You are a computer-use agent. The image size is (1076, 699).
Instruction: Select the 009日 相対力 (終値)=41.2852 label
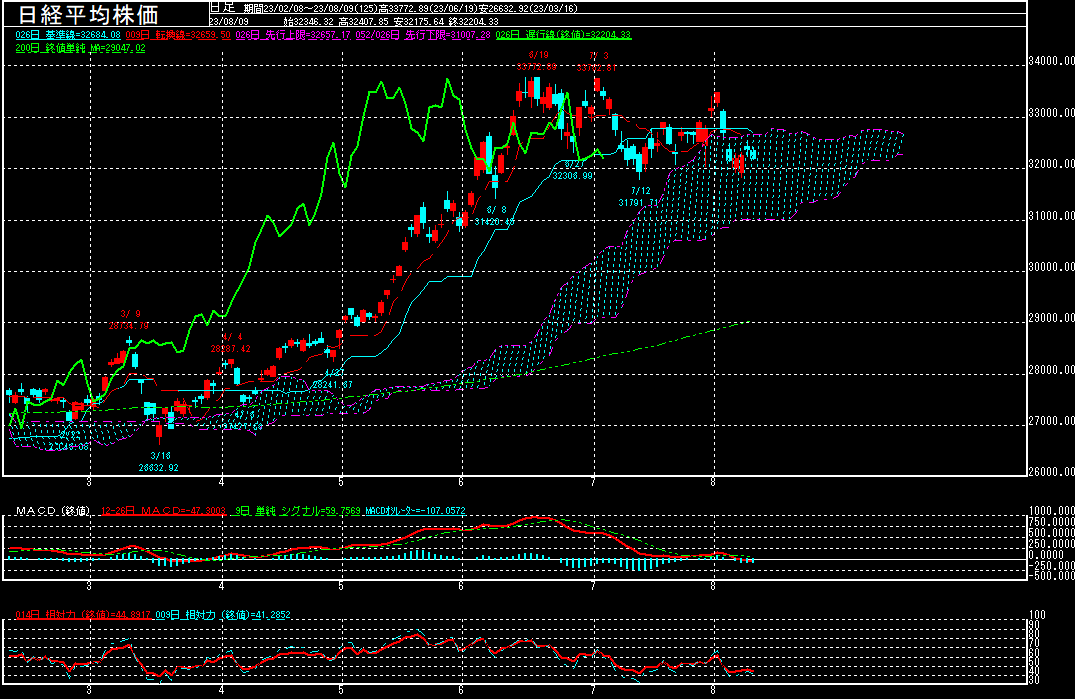[223, 615]
